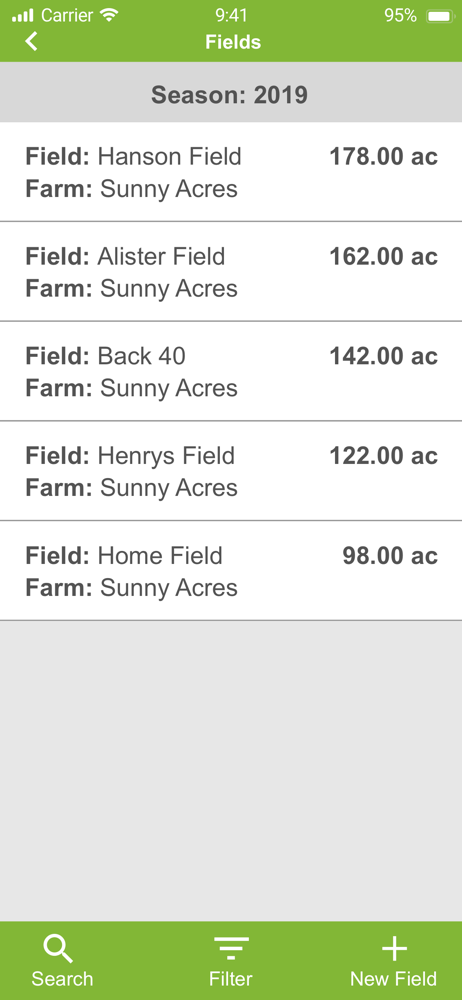Screen dimensions: 462x1000
Task: Open the Home Field row
Action: coord(231,570)
